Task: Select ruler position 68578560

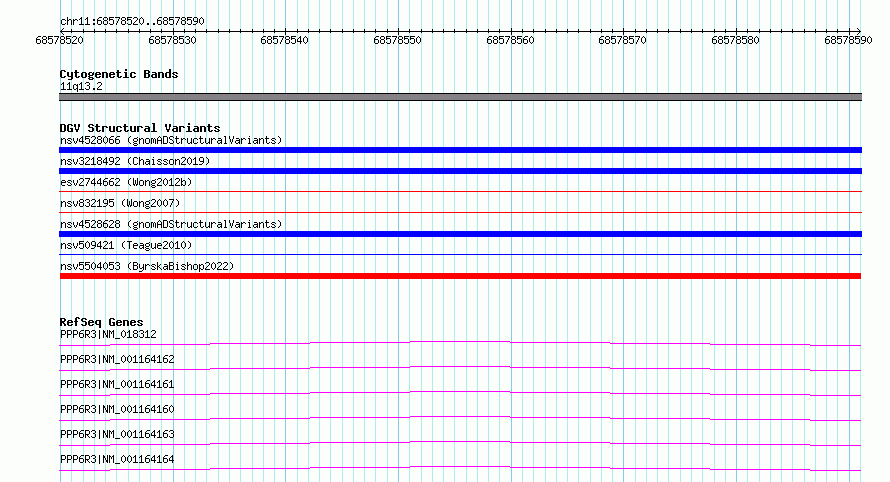Action: click(x=510, y=40)
